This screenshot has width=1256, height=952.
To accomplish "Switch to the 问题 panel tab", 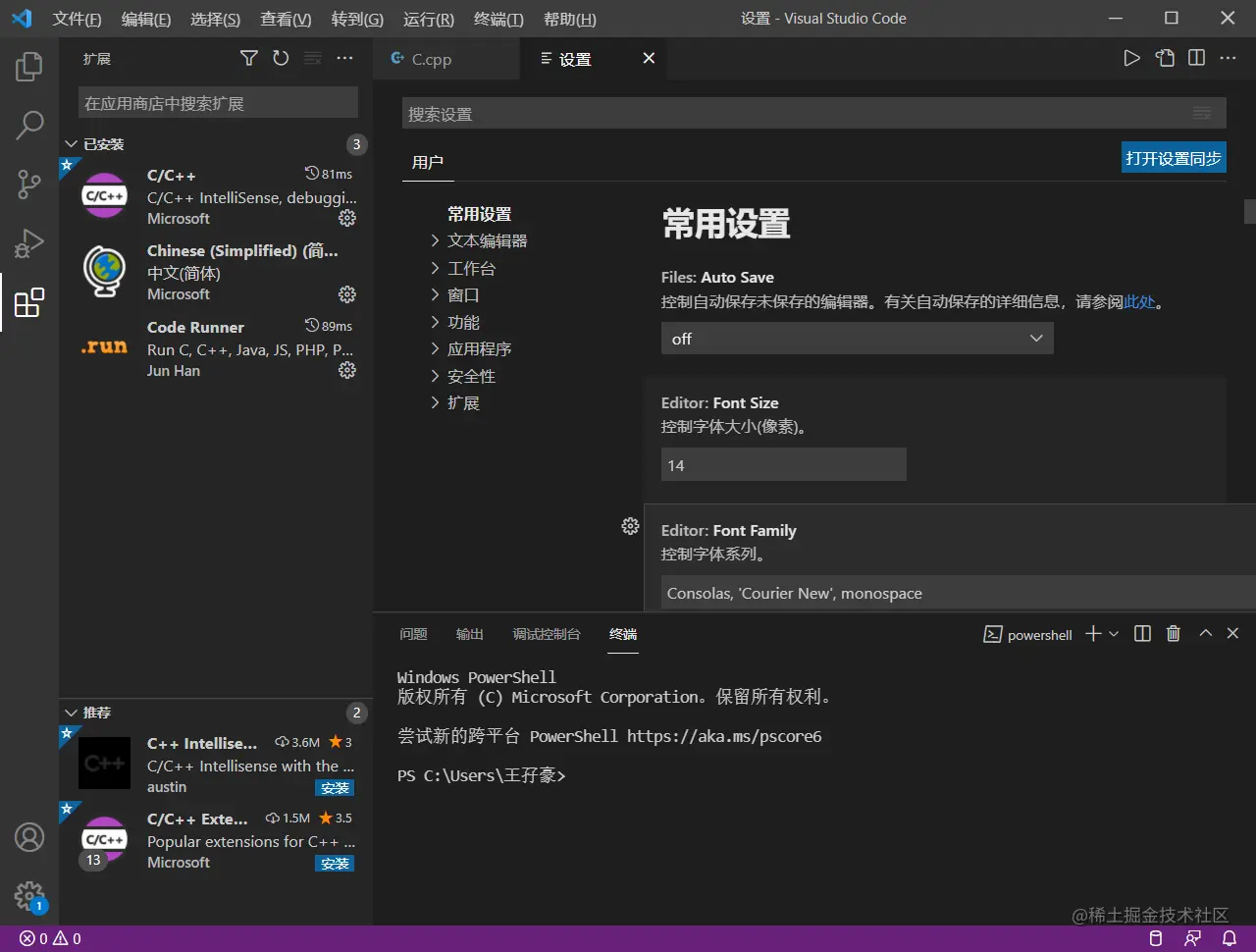I will pyautogui.click(x=413, y=634).
